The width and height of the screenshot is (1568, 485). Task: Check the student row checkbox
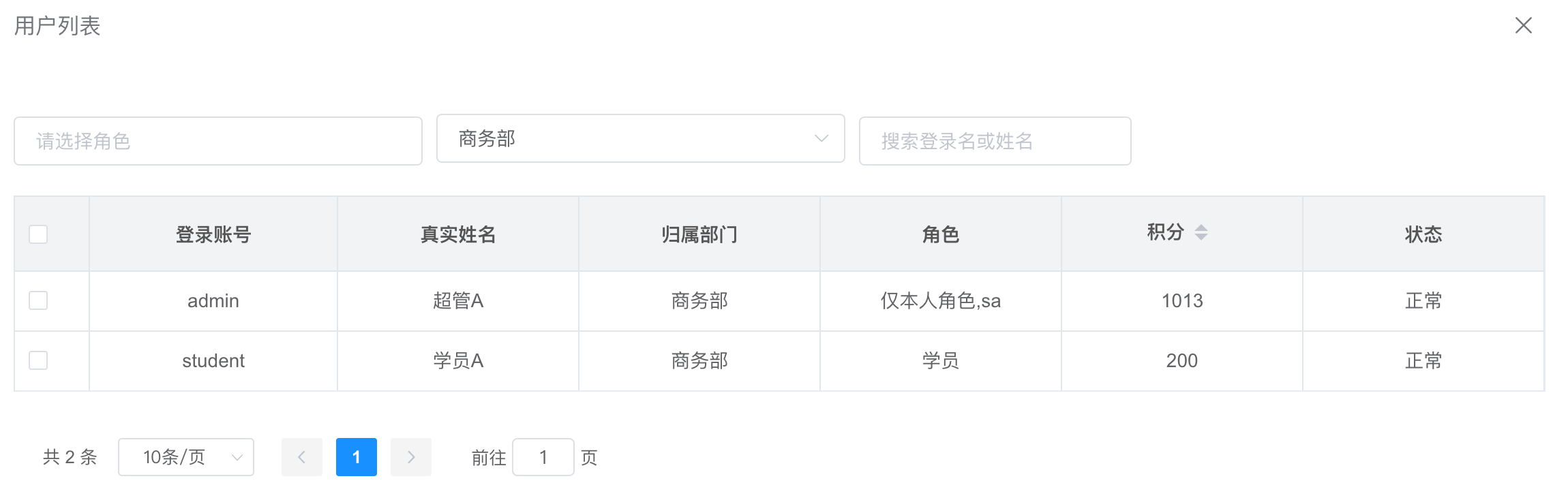(x=38, y=360)
